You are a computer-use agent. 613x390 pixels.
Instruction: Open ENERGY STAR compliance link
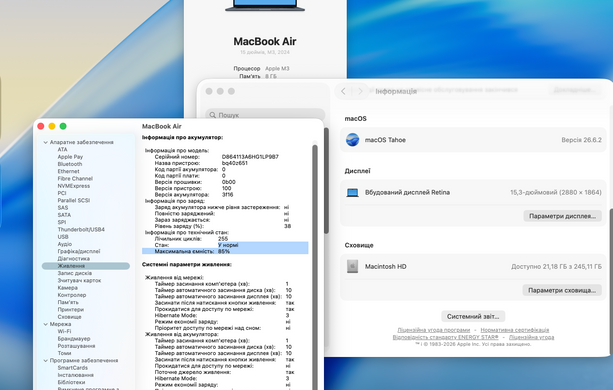445,337
